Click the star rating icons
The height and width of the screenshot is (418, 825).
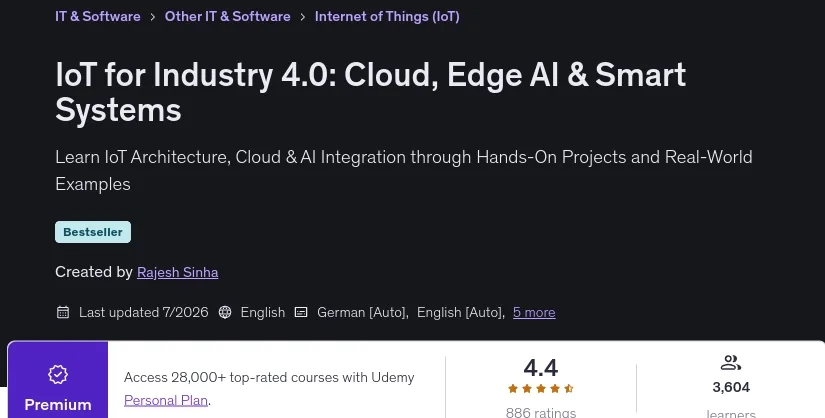point(540,389)
